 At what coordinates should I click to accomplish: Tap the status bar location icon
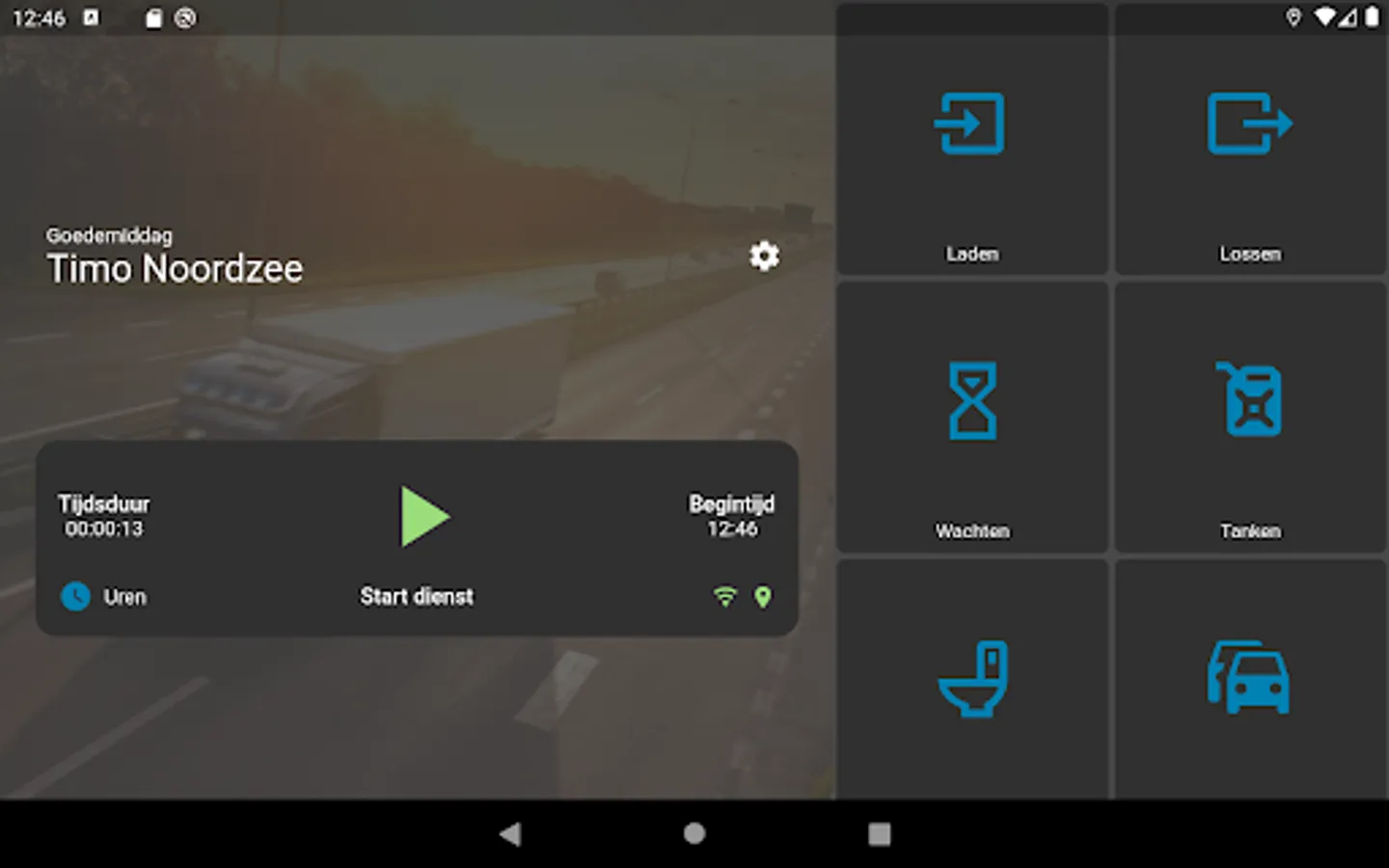point(1294,17)
